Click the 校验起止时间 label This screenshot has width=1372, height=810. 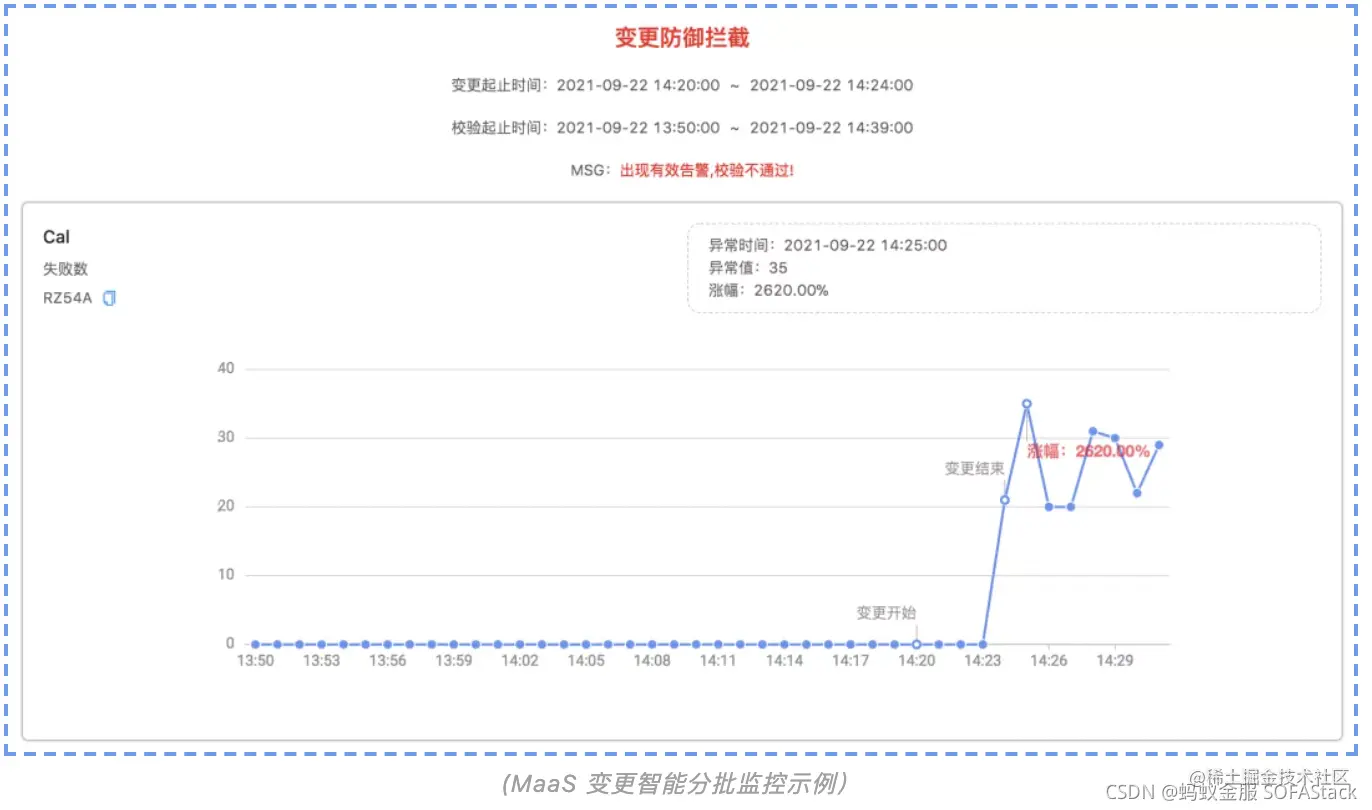tap(499, 128)
